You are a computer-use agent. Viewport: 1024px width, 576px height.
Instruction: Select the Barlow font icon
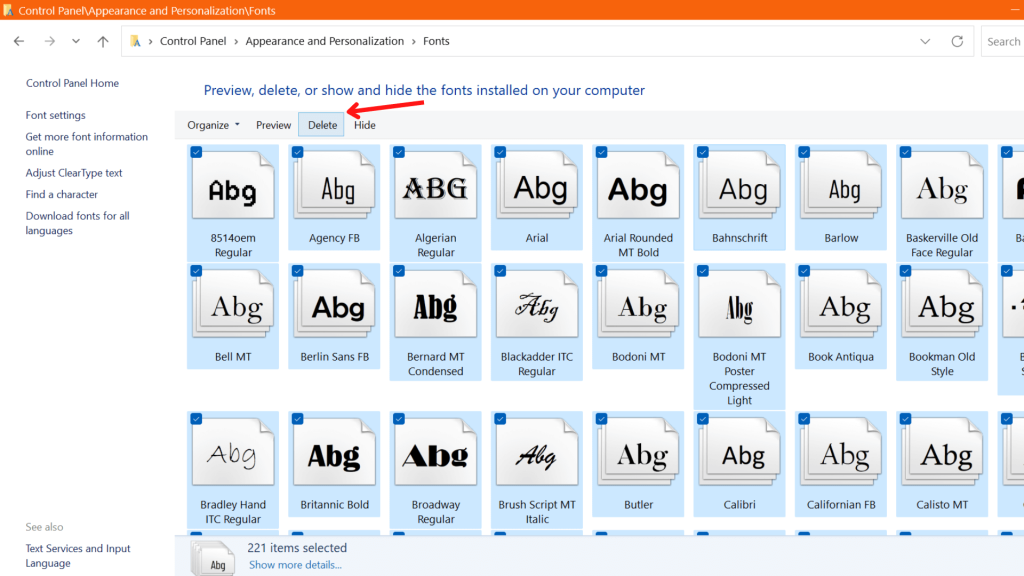pyautogui.click(x=840, y=185)
